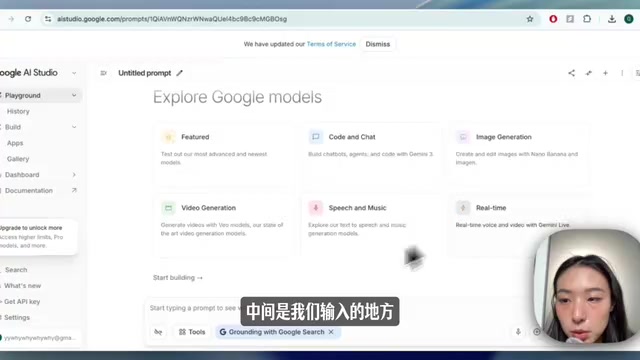Click the Featured star icon
The height and width of the screenshot is (360, 640).
tap(168, 137)
